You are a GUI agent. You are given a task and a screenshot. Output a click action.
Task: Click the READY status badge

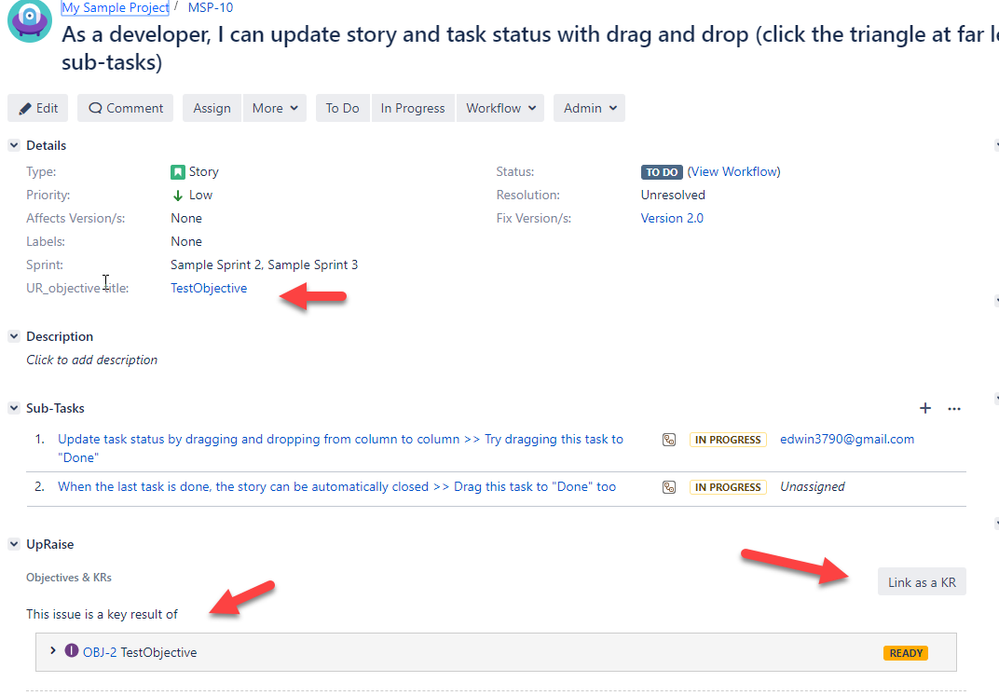coord(905,653)
